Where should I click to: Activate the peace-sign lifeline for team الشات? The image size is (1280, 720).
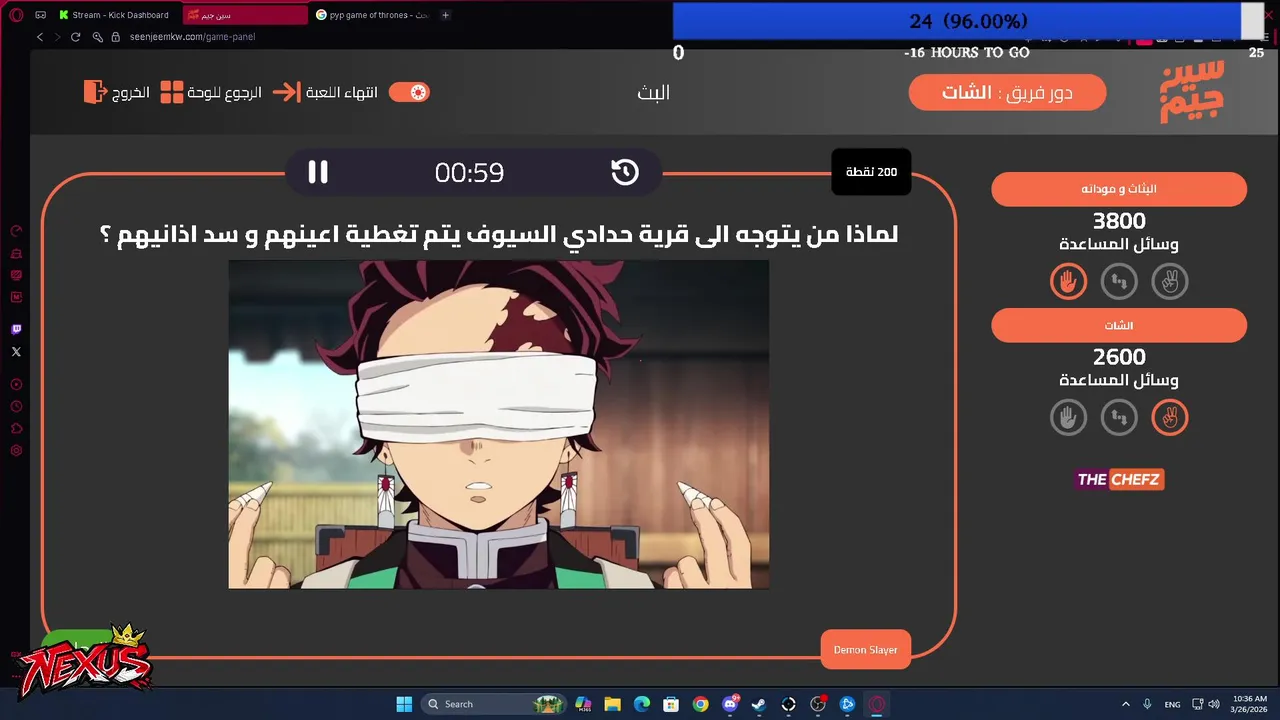point(1170,417)
